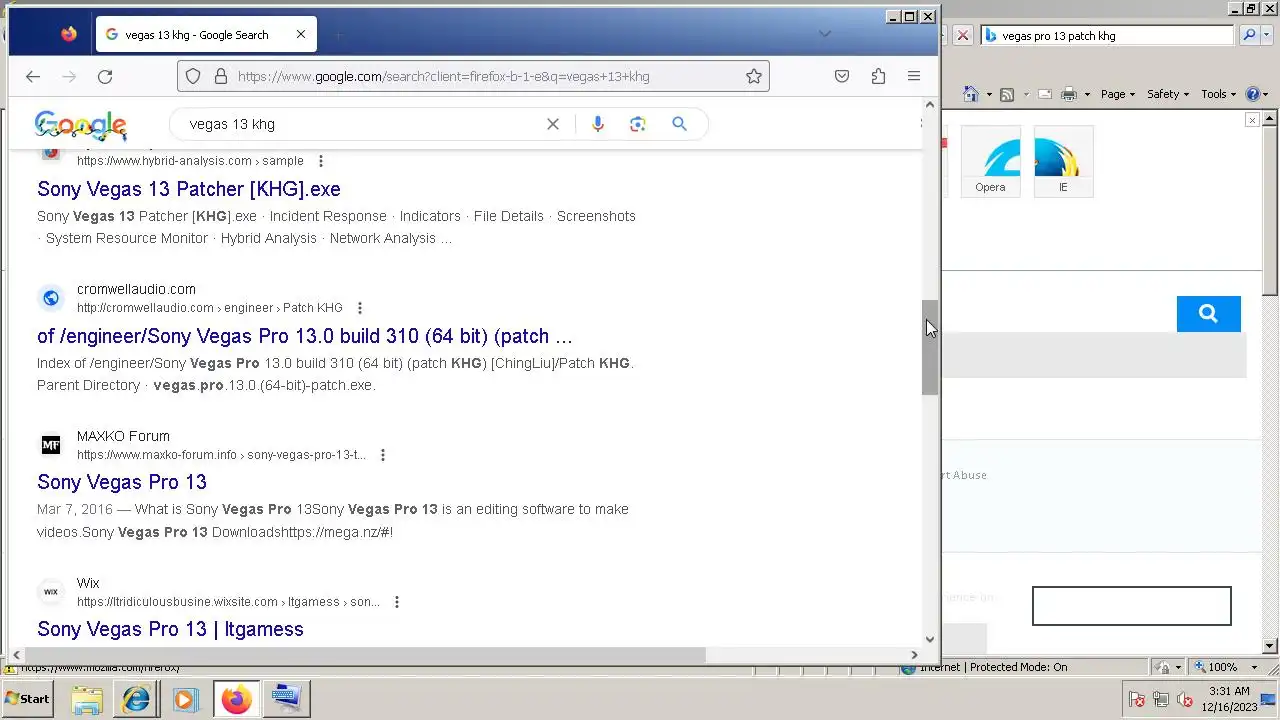This screenshot has width=1280, height=720.
Task: Click IE search magnifier button
Action: pos(1249,35)
